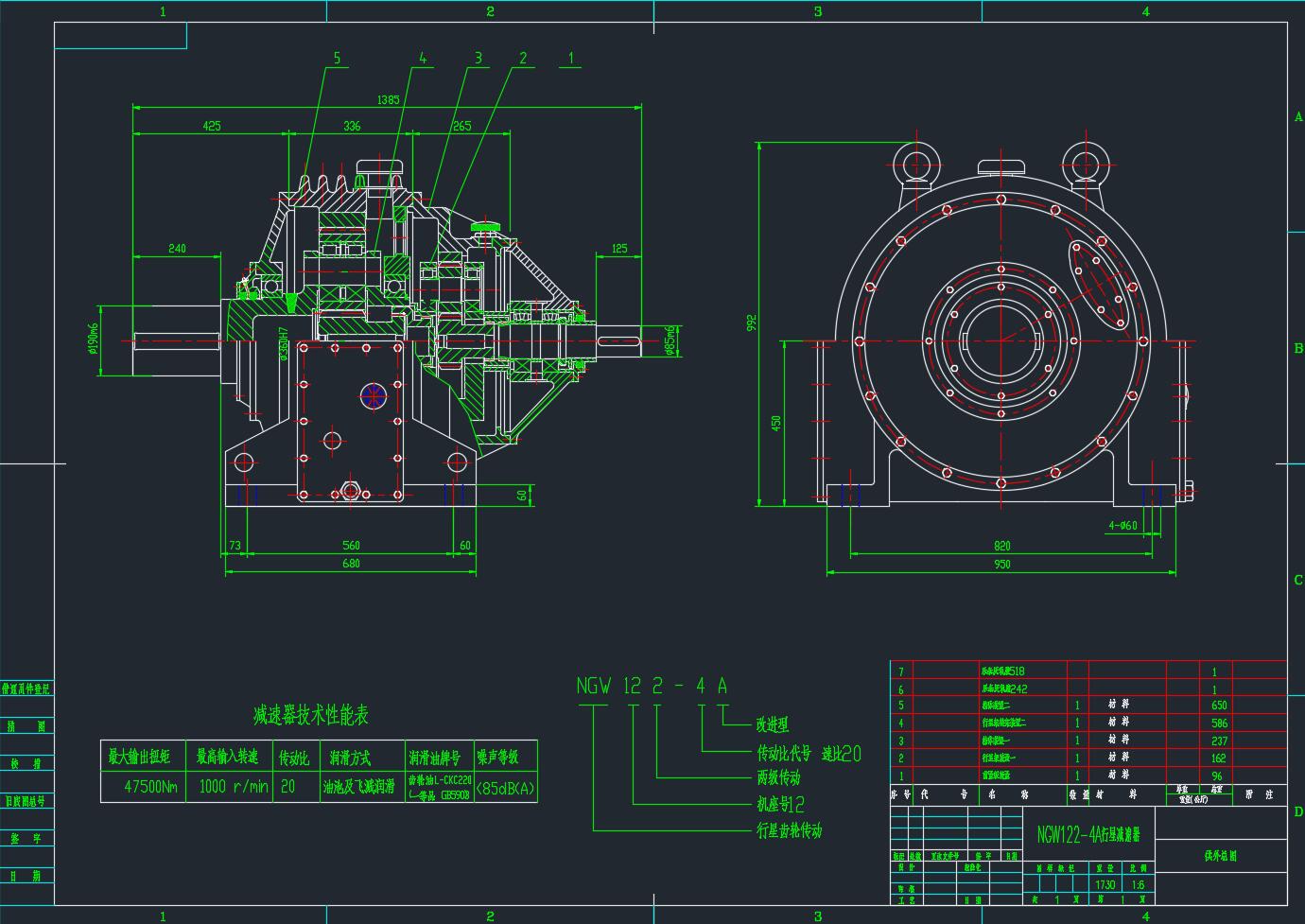Click the 4-ø60 hole annotation
This screenshot has height=924, width=1305.
click(1122, 525)
